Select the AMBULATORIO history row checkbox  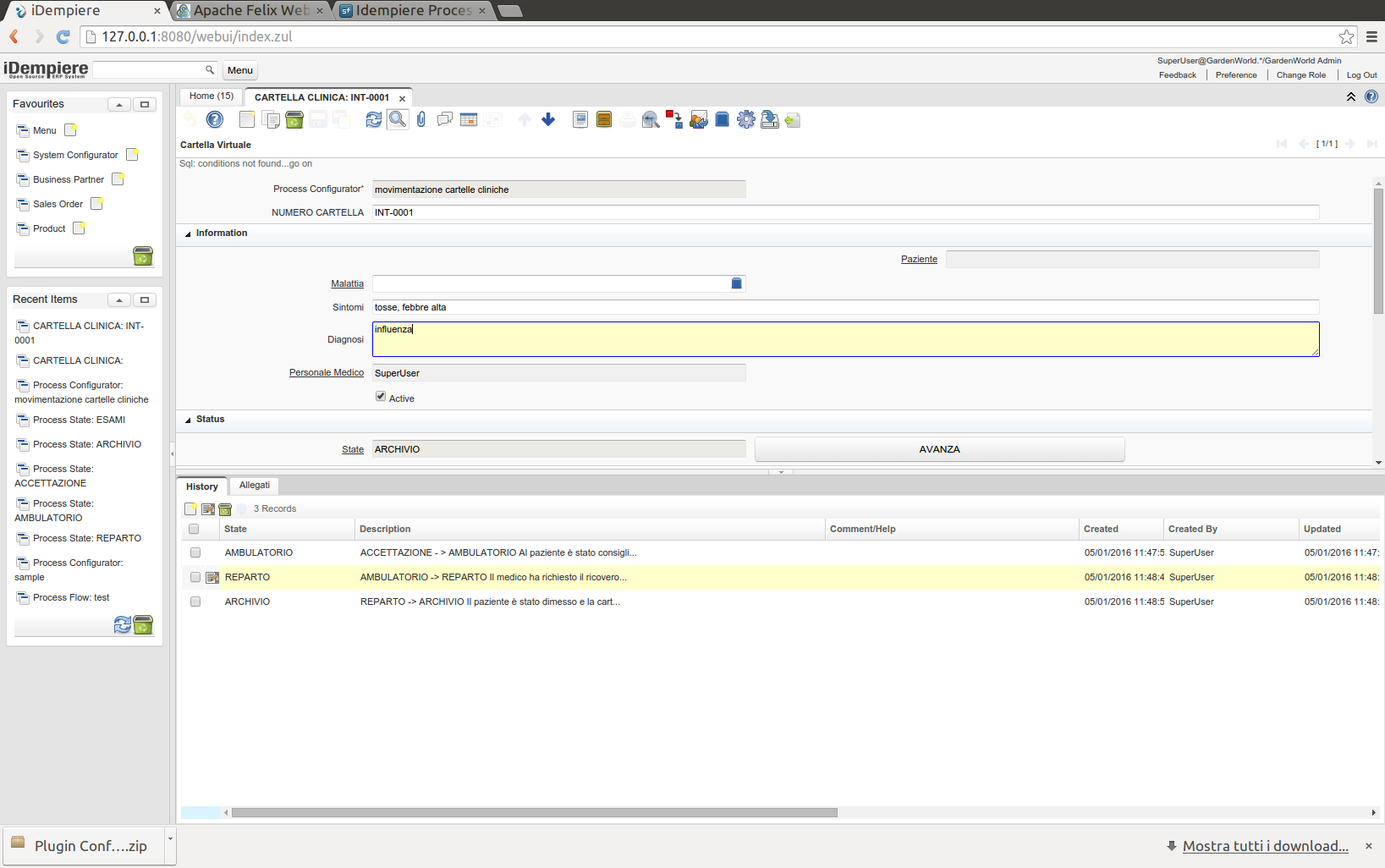coord(195,552)
